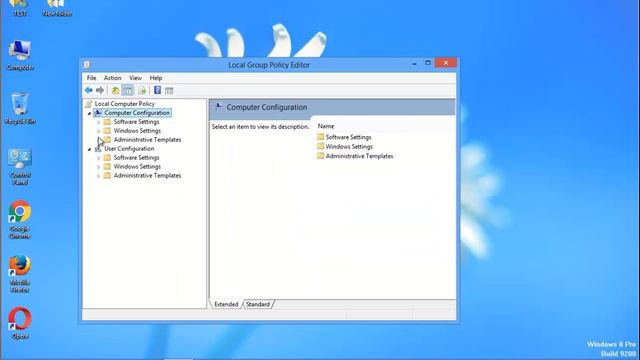Open the View menu

136,78
